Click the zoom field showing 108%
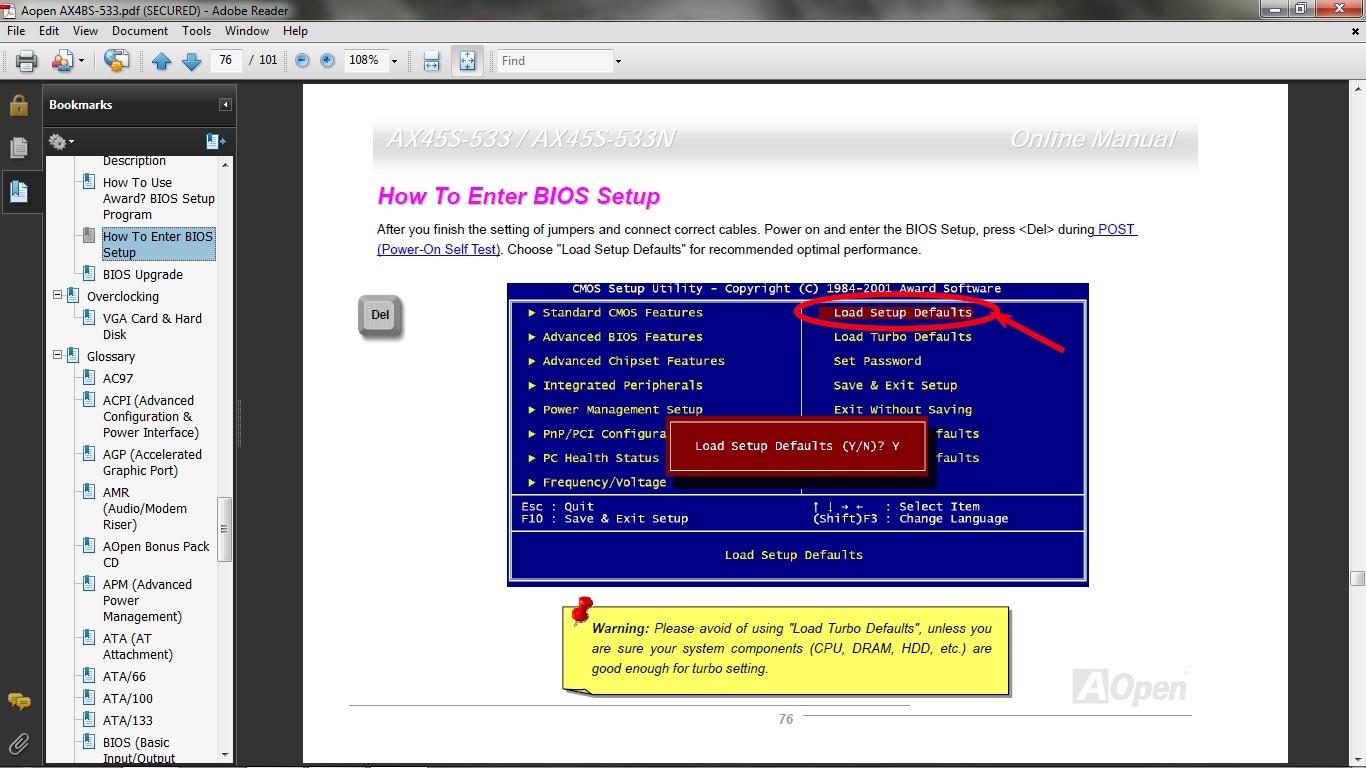The height and width of the screenshot is (768, 1366). (364, 61)
